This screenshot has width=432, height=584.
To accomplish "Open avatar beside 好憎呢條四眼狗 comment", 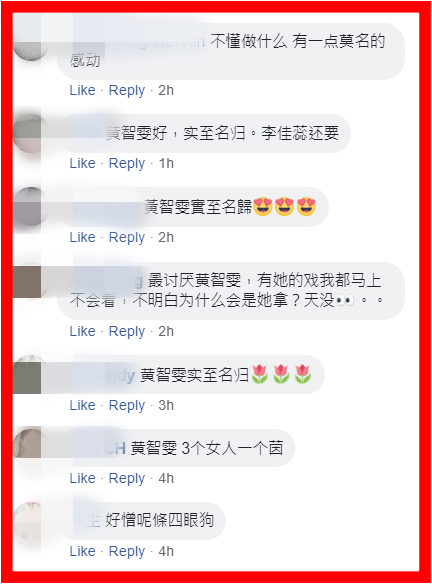I will pos(31,520).
